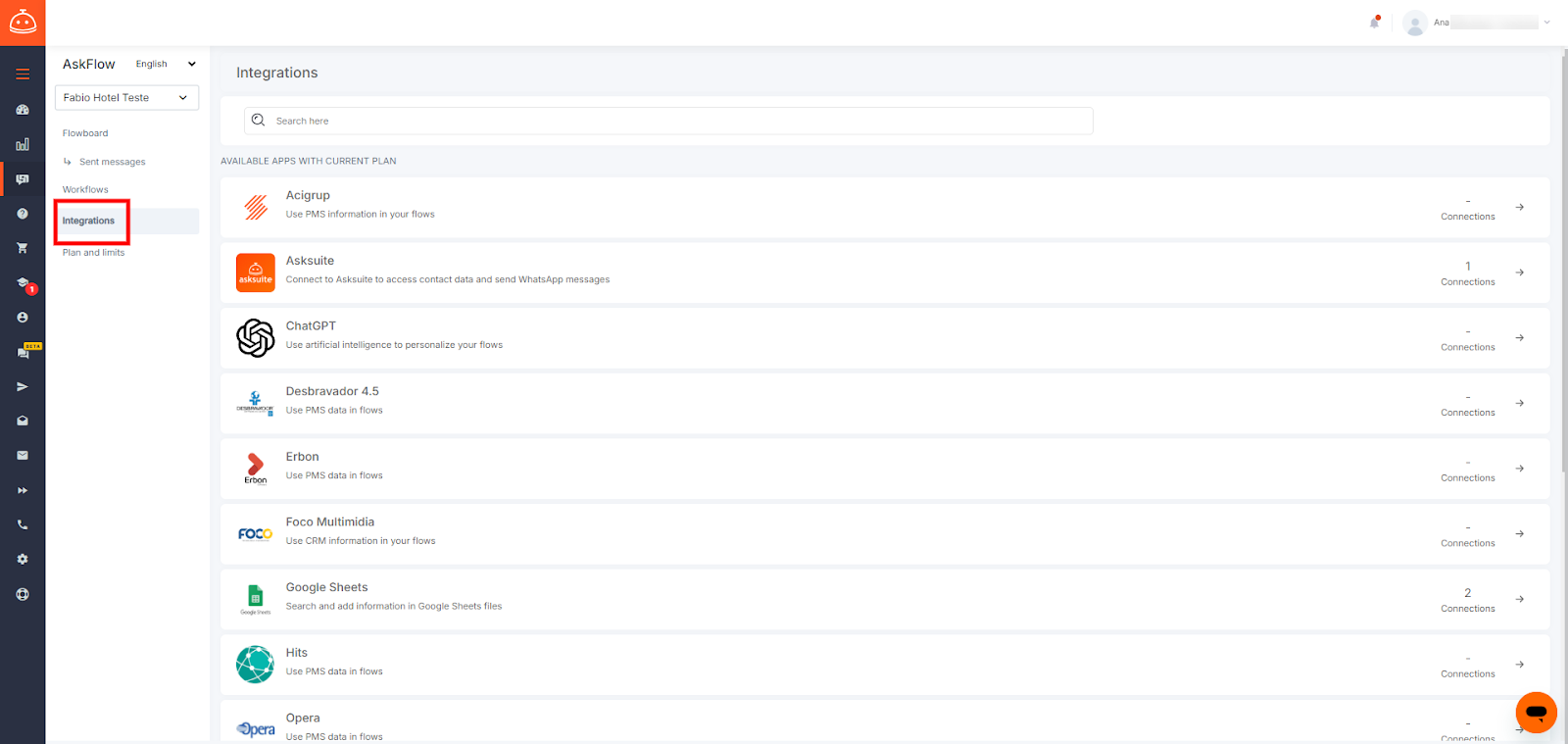This screenshot has height=744, width=1568.
Task: Click the paper plane send icon
Action: [23, 387]
